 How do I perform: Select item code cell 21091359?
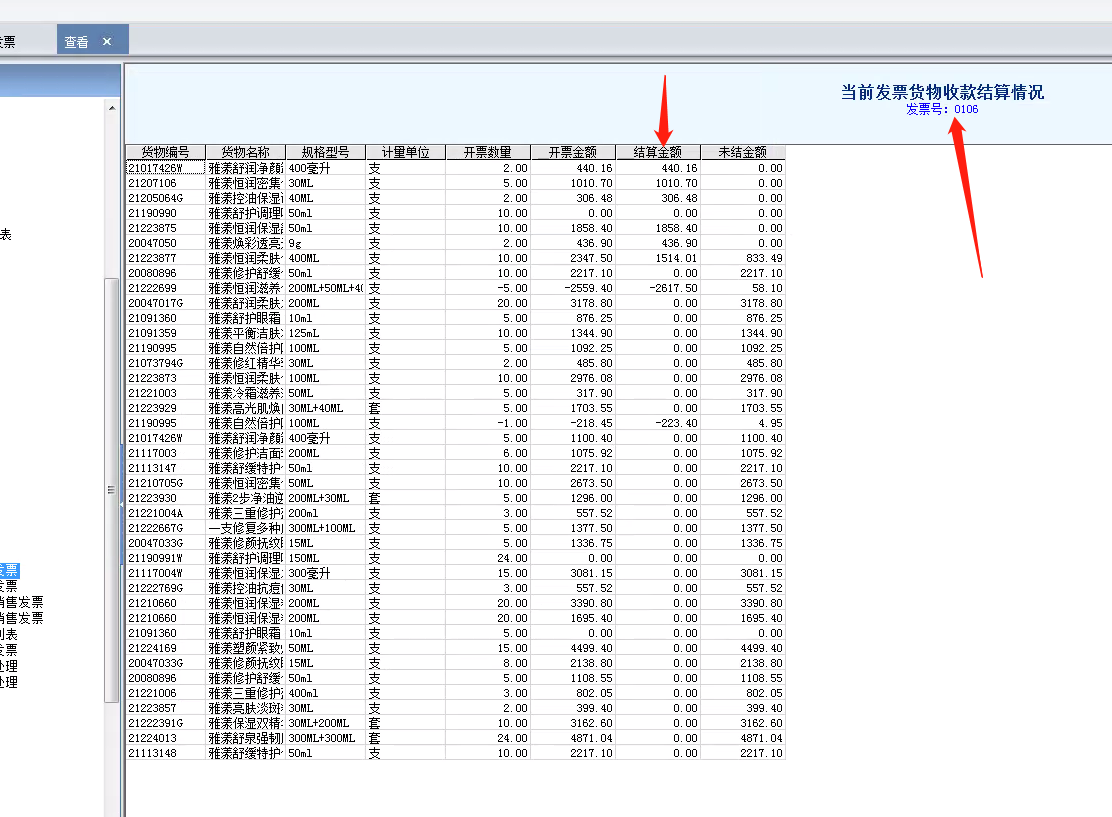tap(165, 333)
